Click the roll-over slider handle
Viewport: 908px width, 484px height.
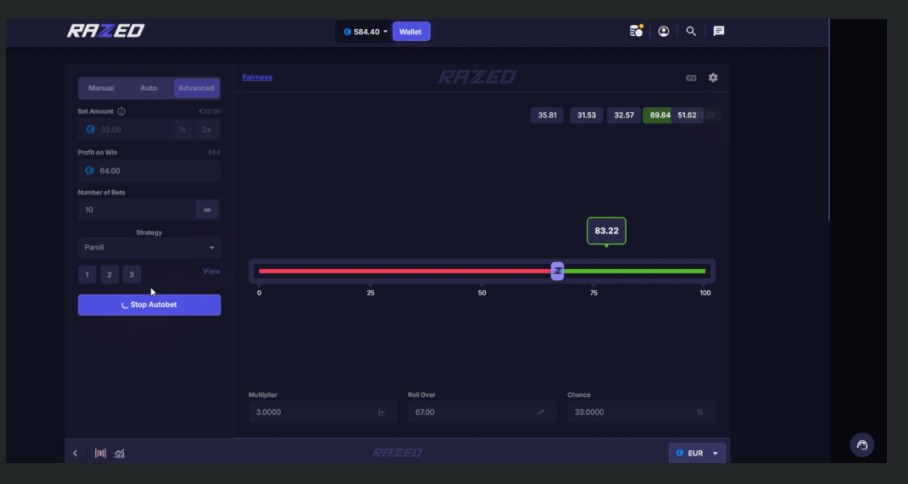coord(557,271)
